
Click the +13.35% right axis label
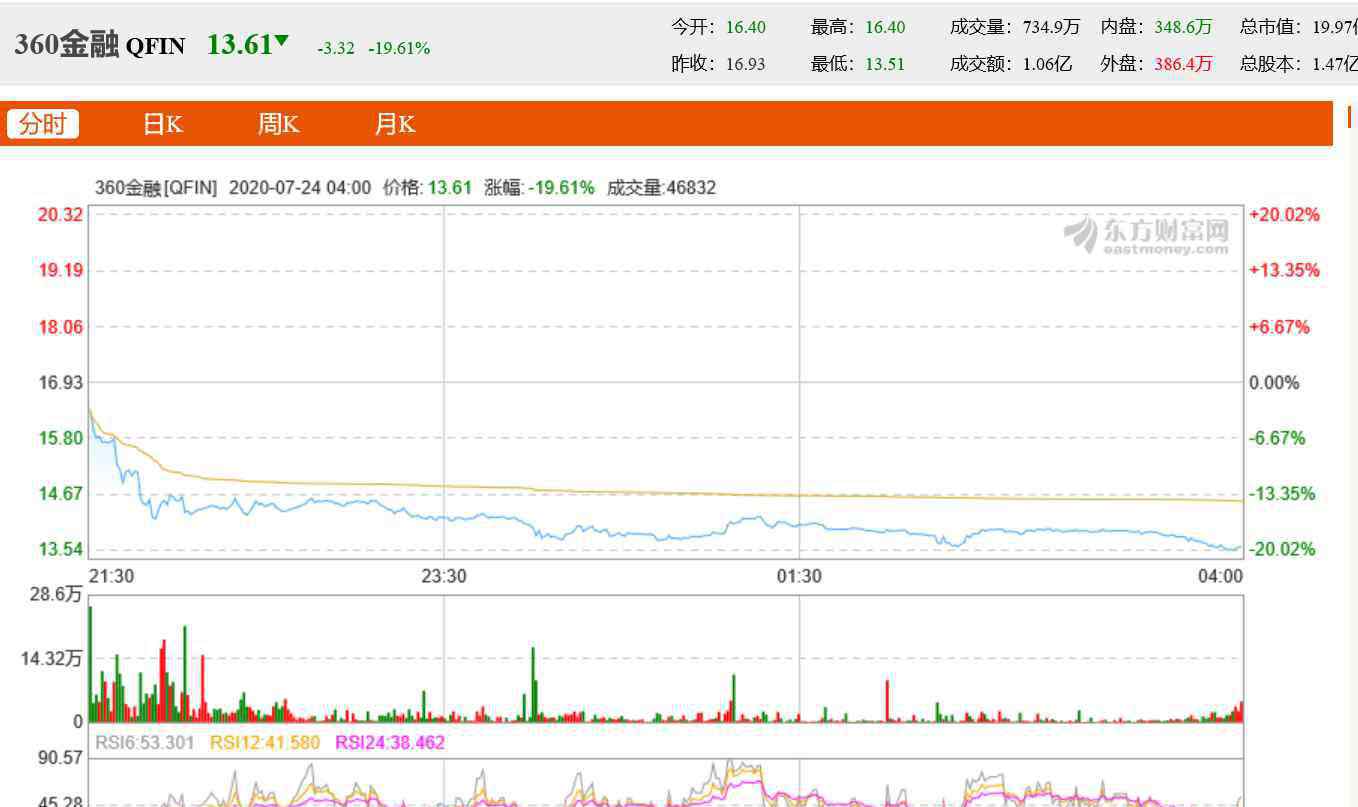(1284, 270)
